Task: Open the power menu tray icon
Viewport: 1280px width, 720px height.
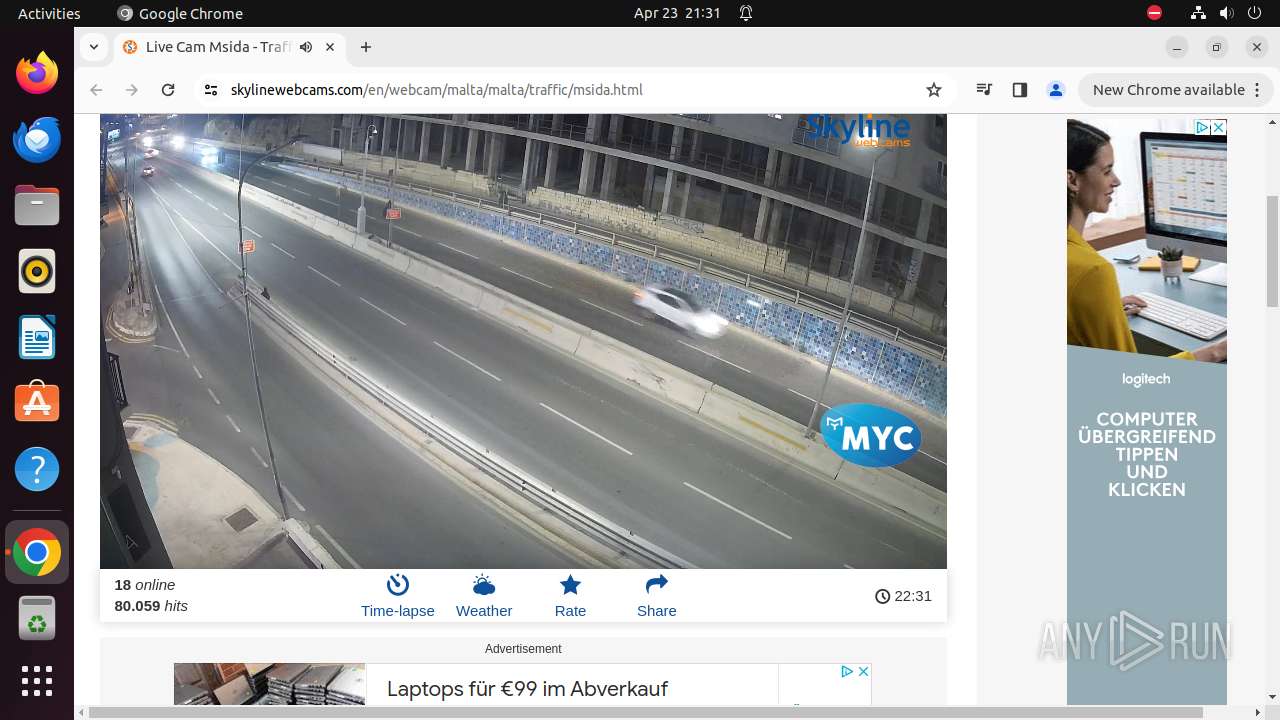Action: 1255,13
